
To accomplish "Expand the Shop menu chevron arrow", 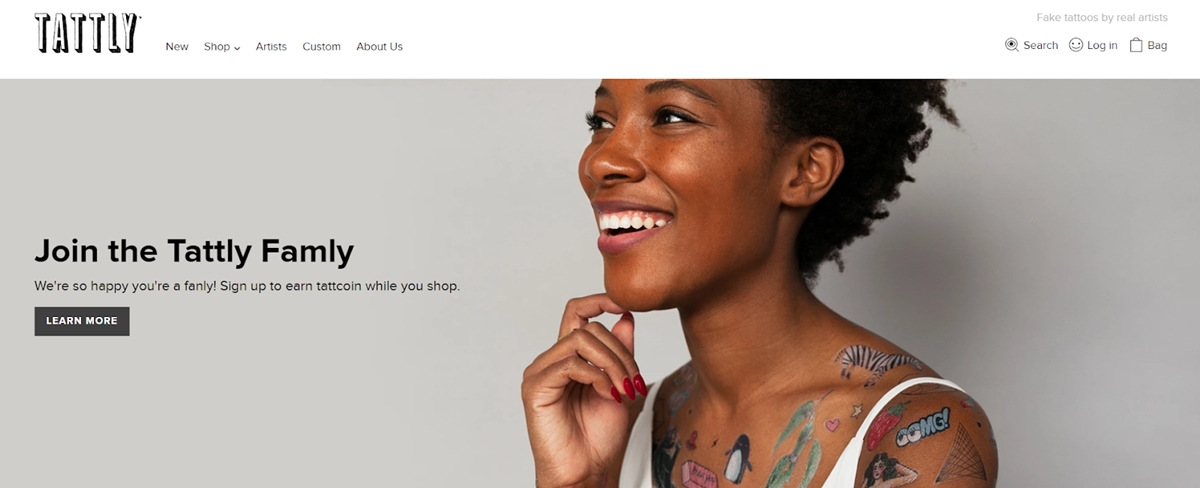I will 237,48.
